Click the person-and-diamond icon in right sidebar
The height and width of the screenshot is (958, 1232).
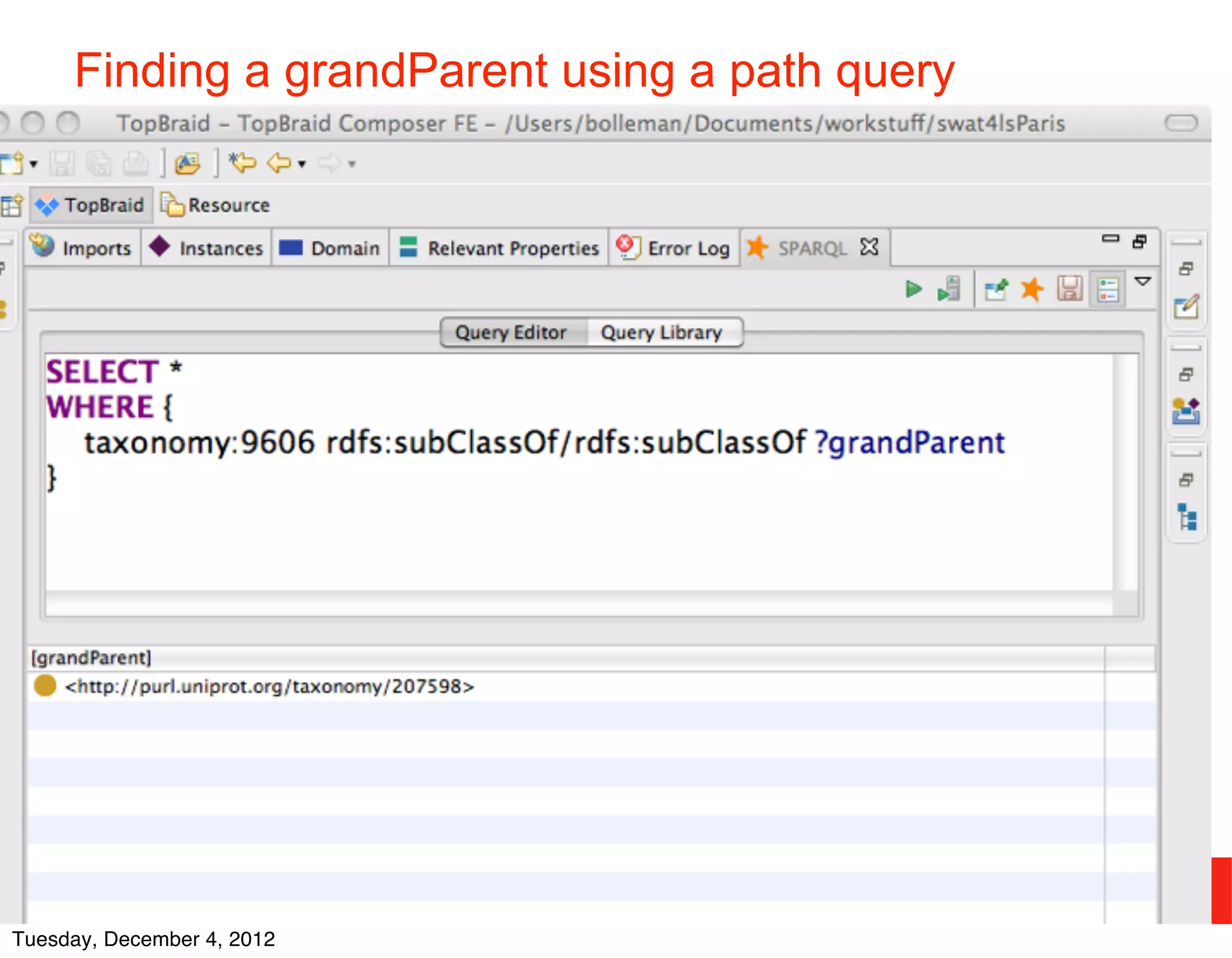click(x=1186, y=412)
